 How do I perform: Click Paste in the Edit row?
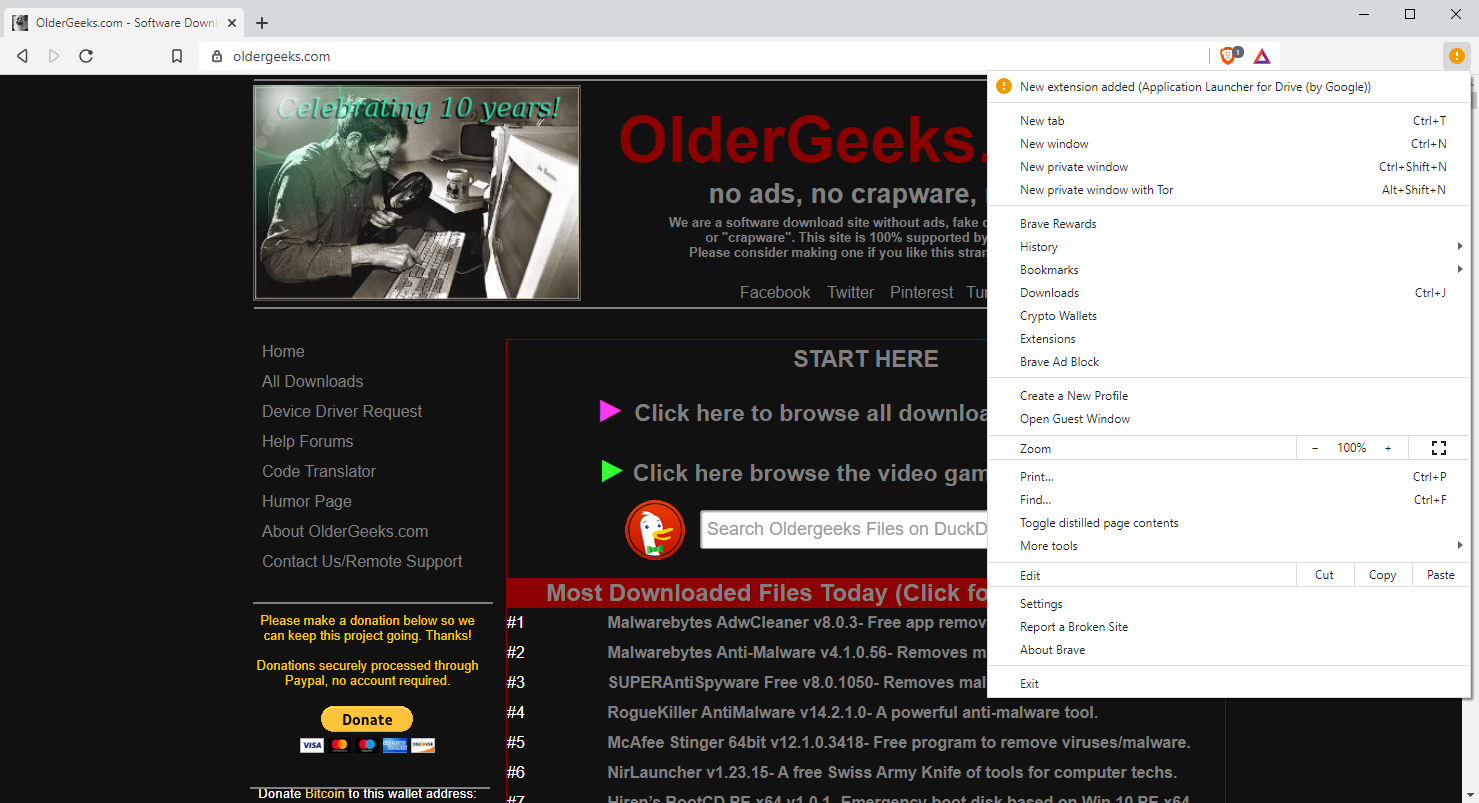click(1441, 575)
